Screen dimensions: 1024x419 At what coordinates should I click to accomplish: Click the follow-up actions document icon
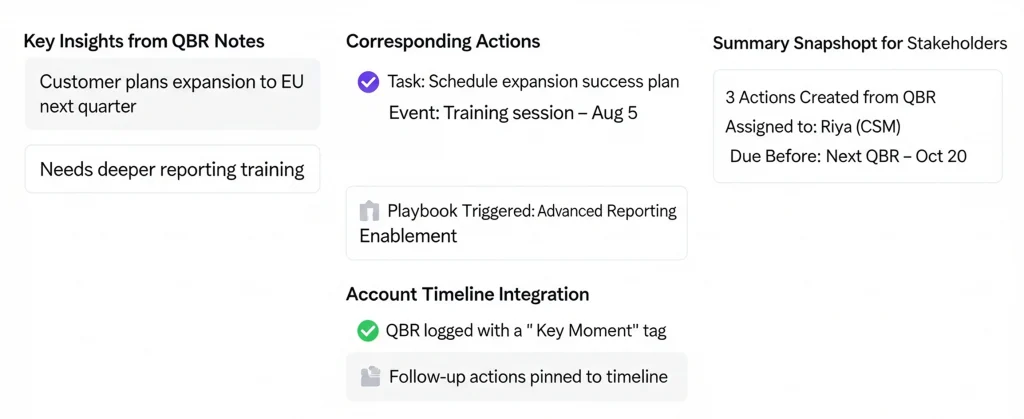(x=370, y=377)
